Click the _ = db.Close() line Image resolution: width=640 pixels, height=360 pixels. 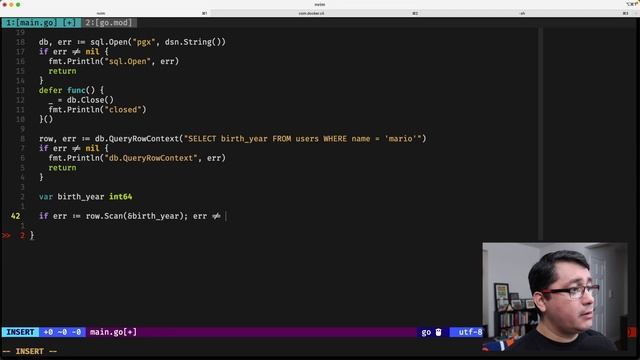[x=81, y=100]
